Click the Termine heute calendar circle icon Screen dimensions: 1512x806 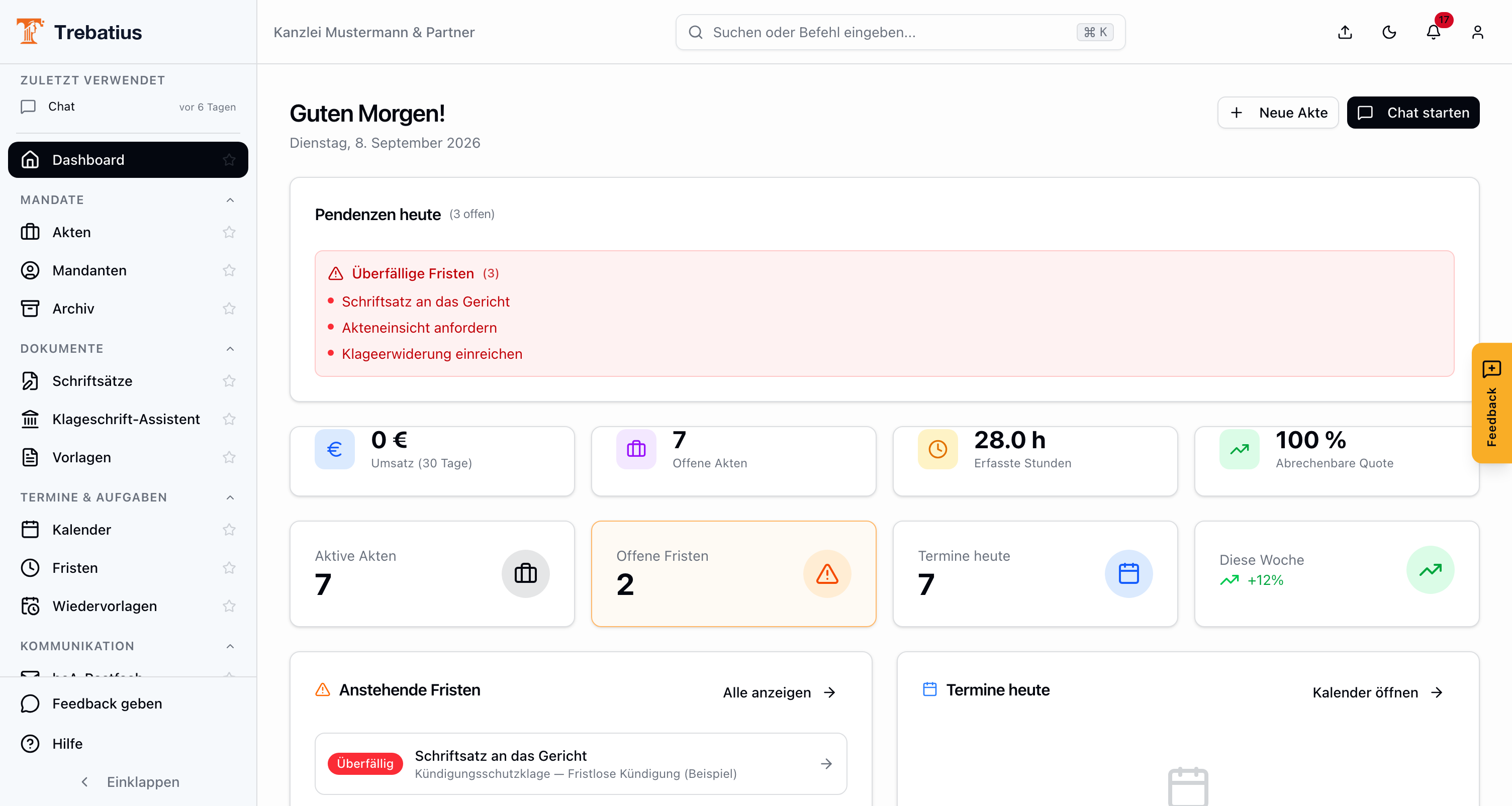pos(1128,574)
